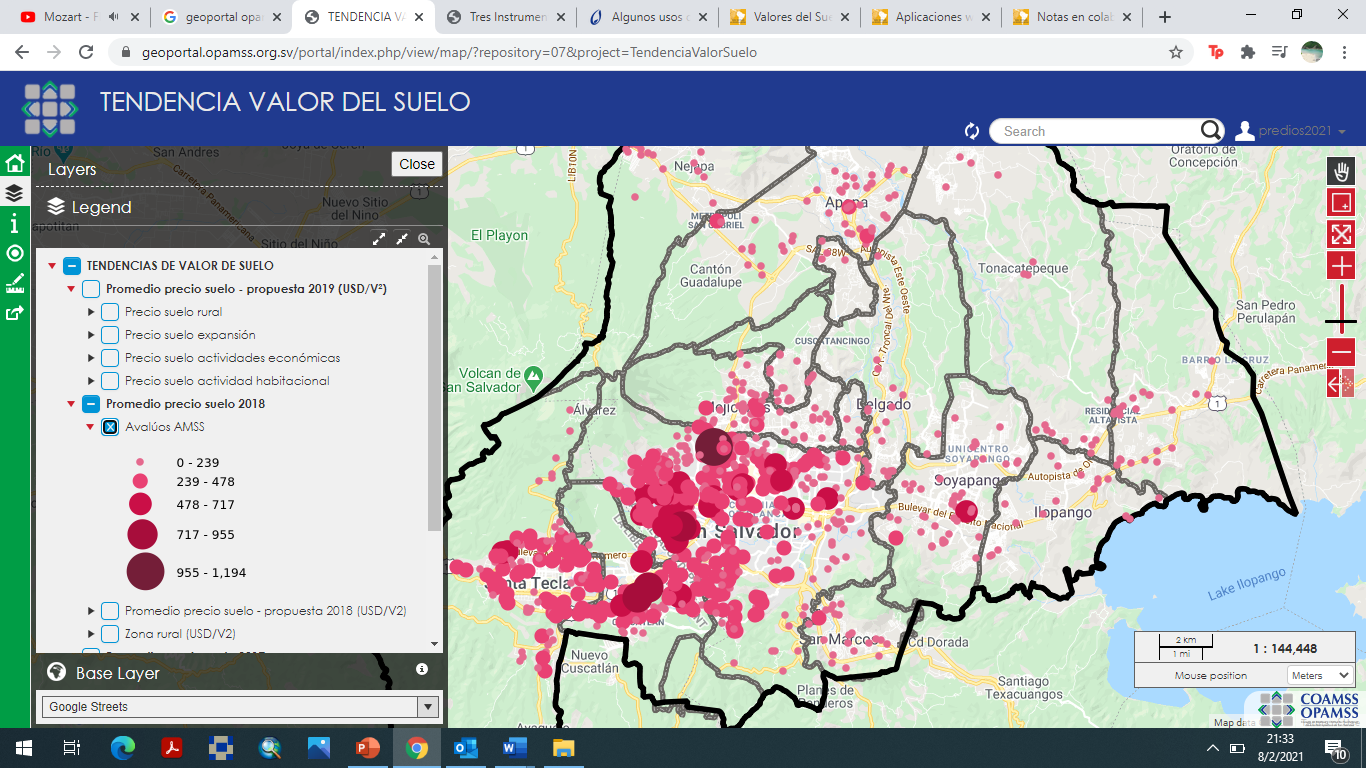
Task: Select the pan hand tool
Action: [1340, 171]
